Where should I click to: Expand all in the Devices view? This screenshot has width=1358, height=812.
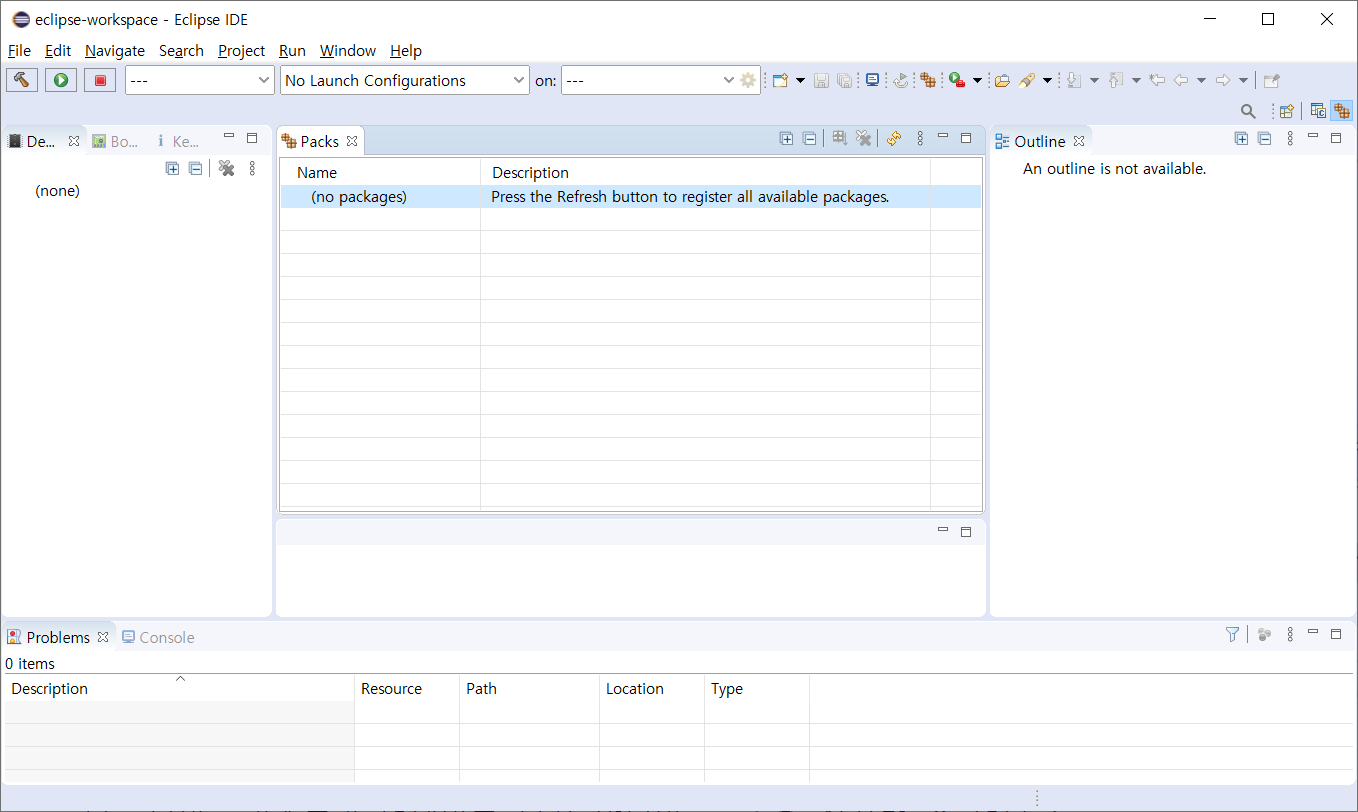(172, 168)
